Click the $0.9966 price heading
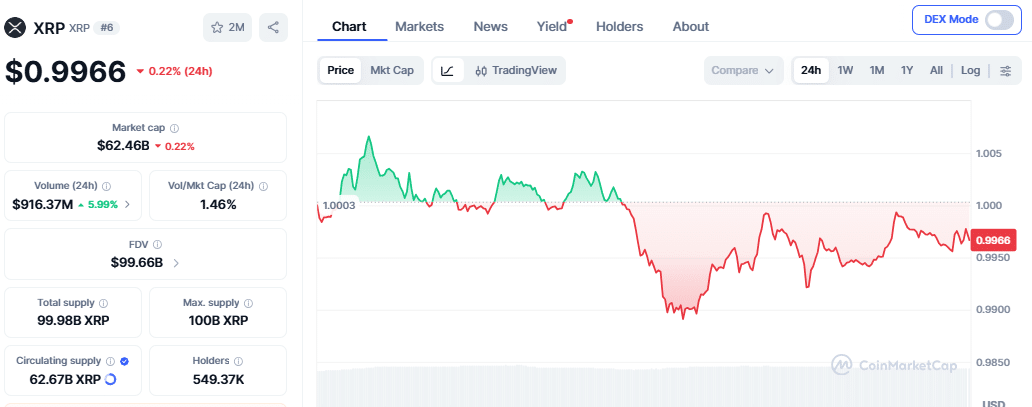1032x407 pixels. click(65, 71)
